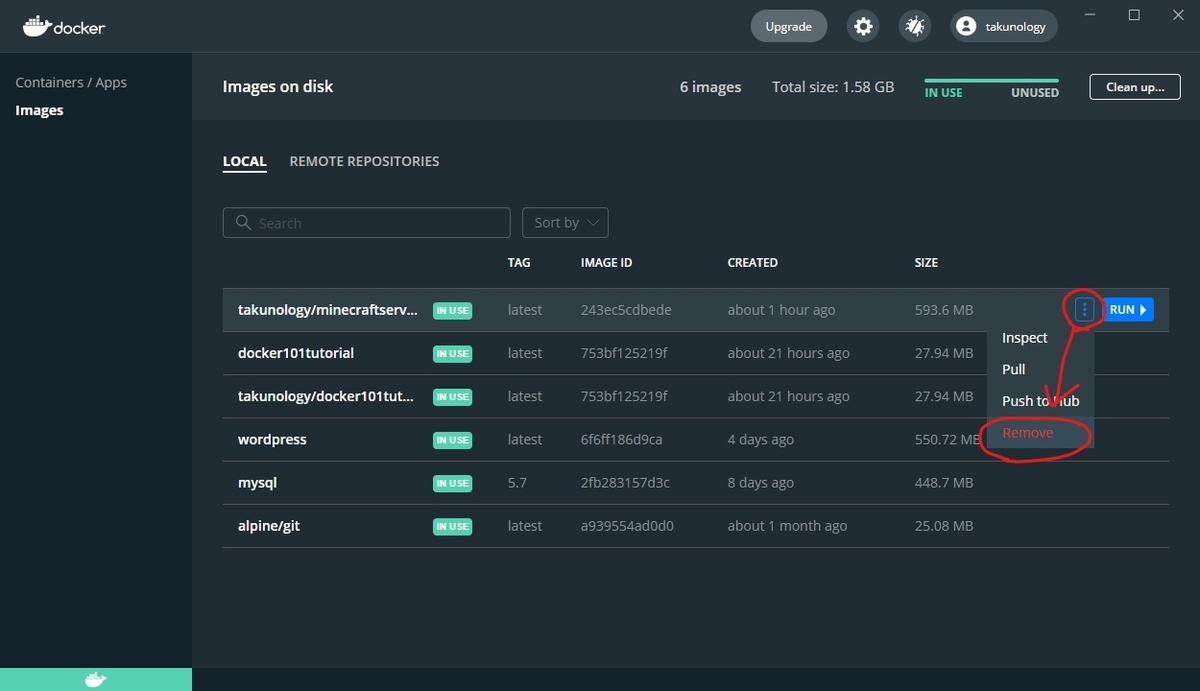Open Containers / Apps in sidebar

tap(71, 82)
